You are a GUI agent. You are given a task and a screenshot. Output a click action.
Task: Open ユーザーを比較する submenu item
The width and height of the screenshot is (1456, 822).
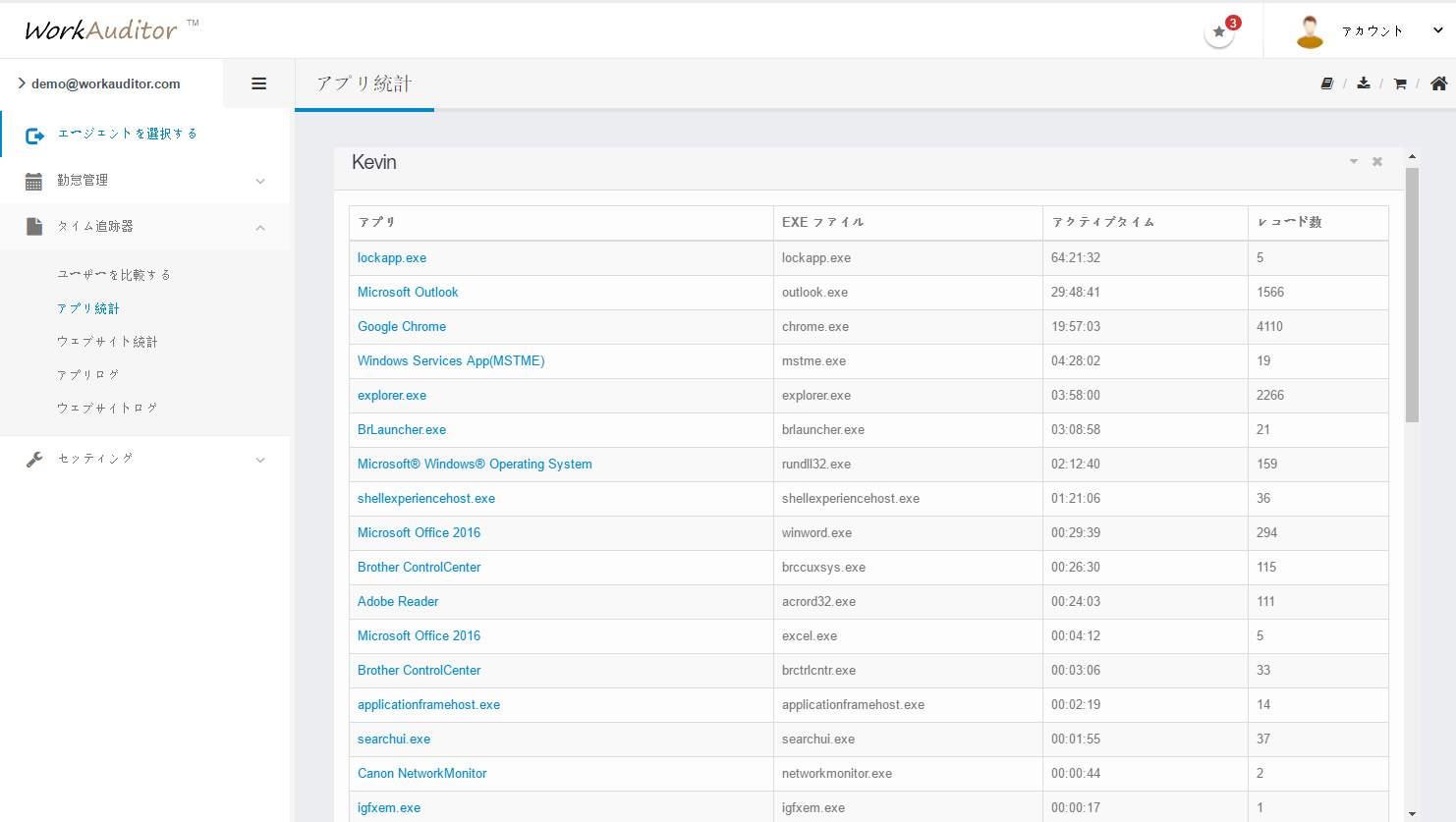114,275
